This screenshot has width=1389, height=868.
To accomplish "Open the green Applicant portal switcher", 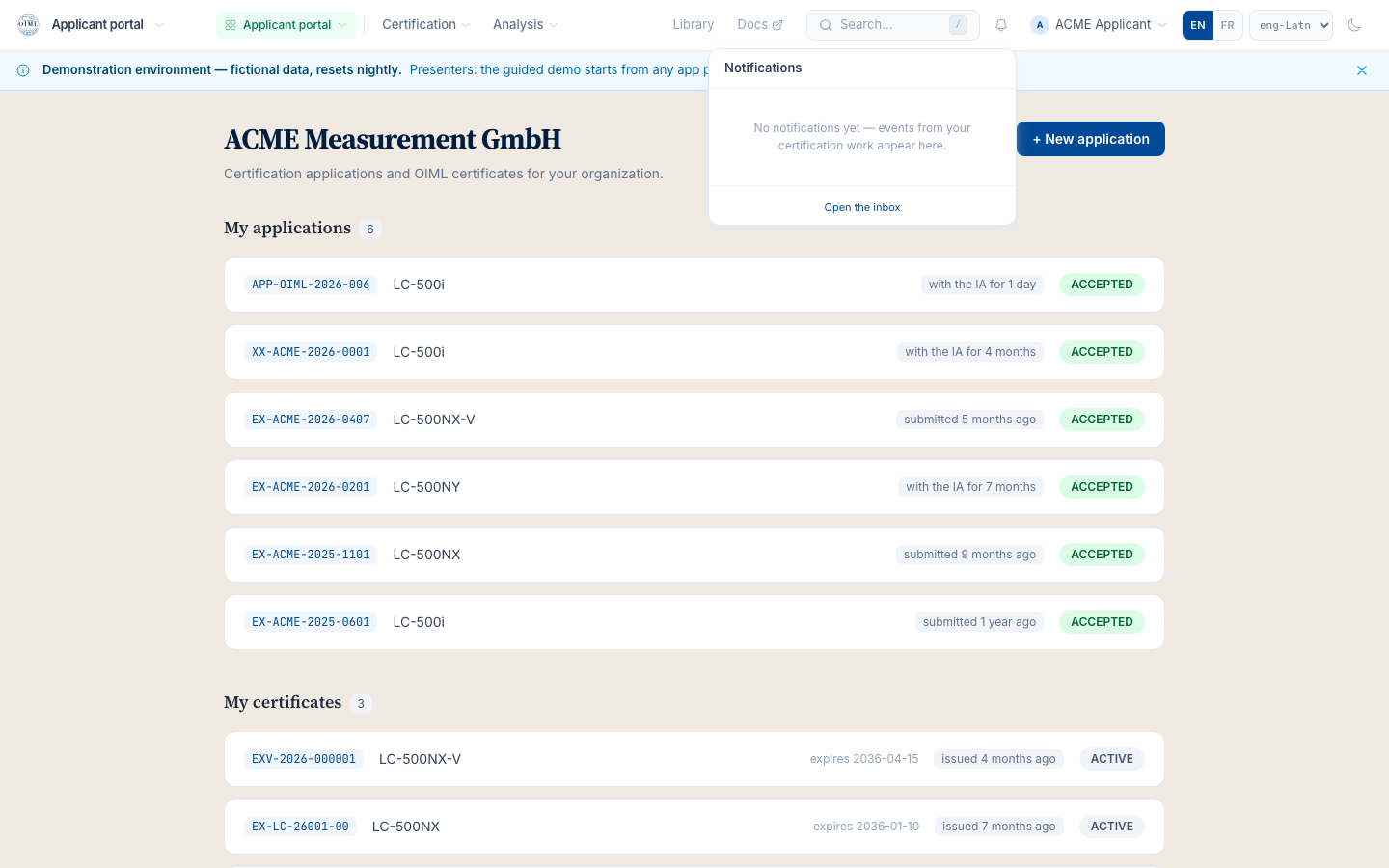I will pos(286,25).
